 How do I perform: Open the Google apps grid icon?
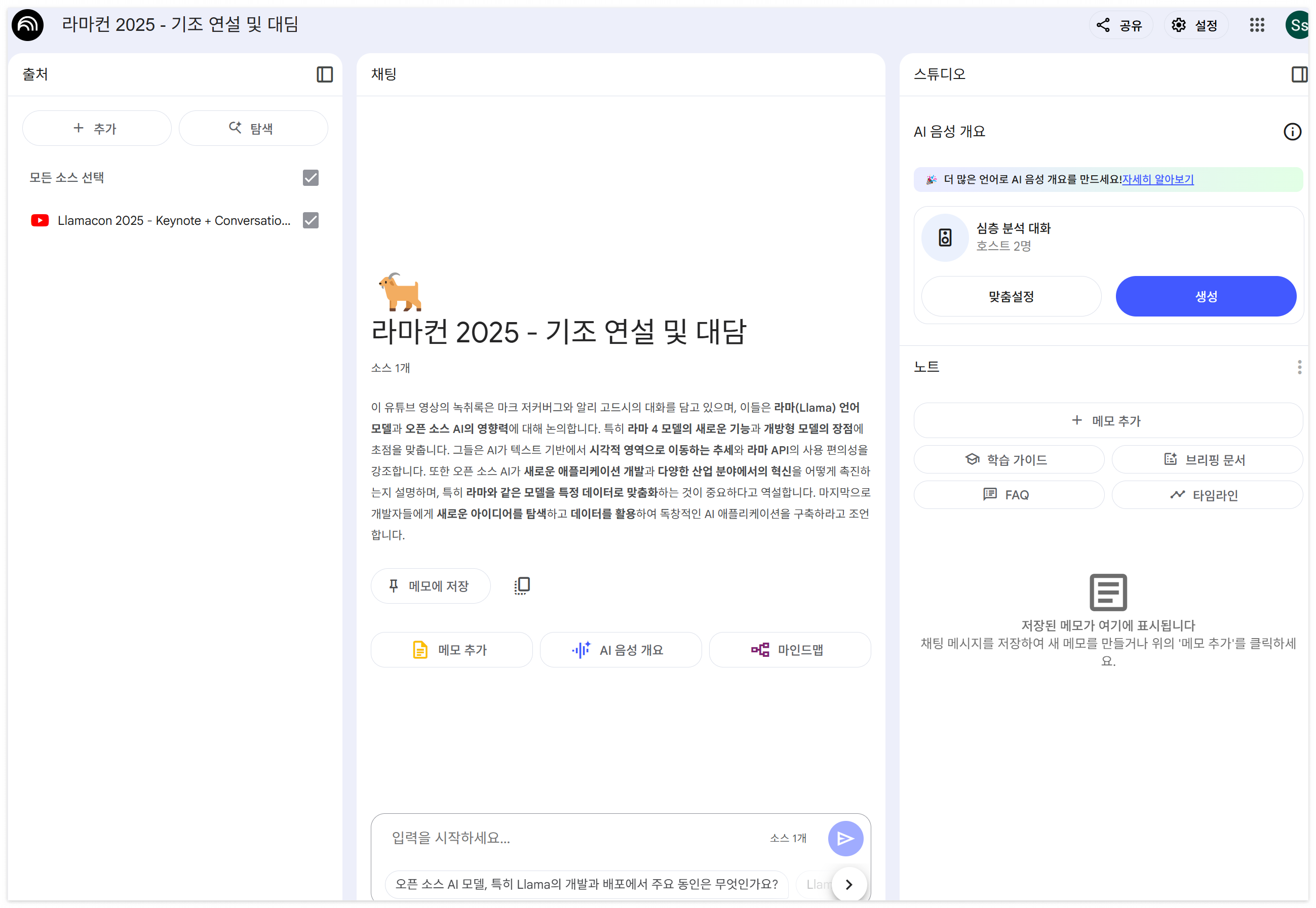point(1256,25)
